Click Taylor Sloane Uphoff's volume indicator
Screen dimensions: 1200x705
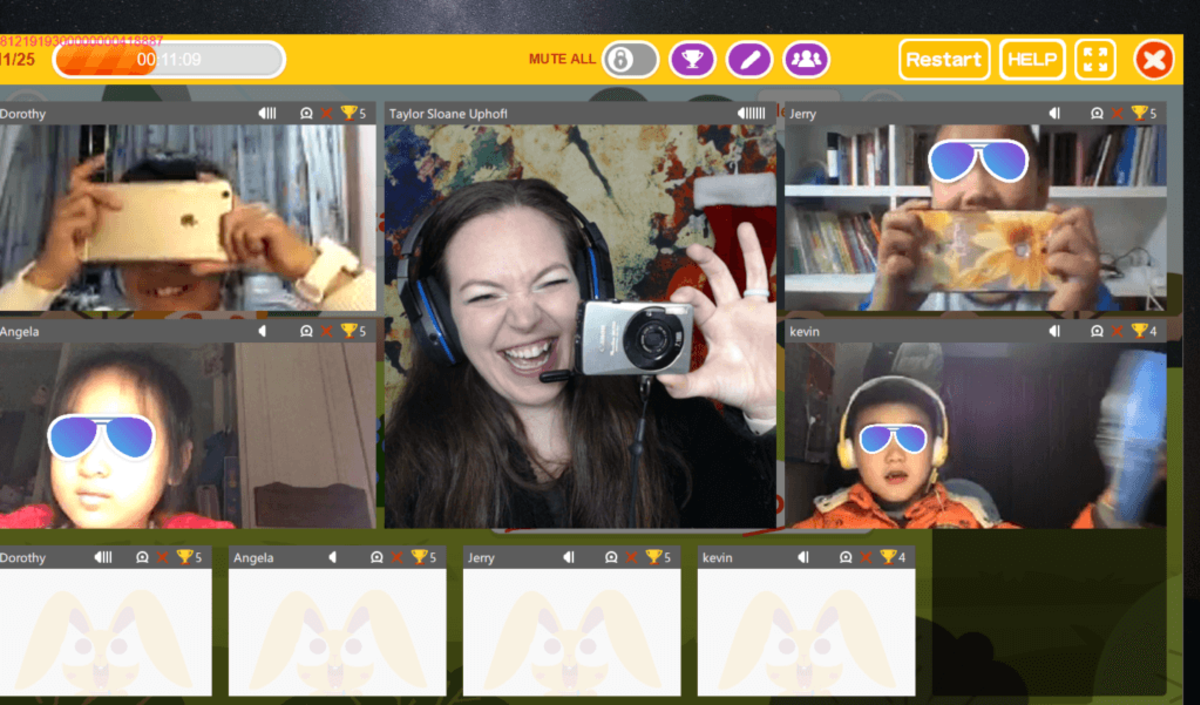(x=752, y=113)
